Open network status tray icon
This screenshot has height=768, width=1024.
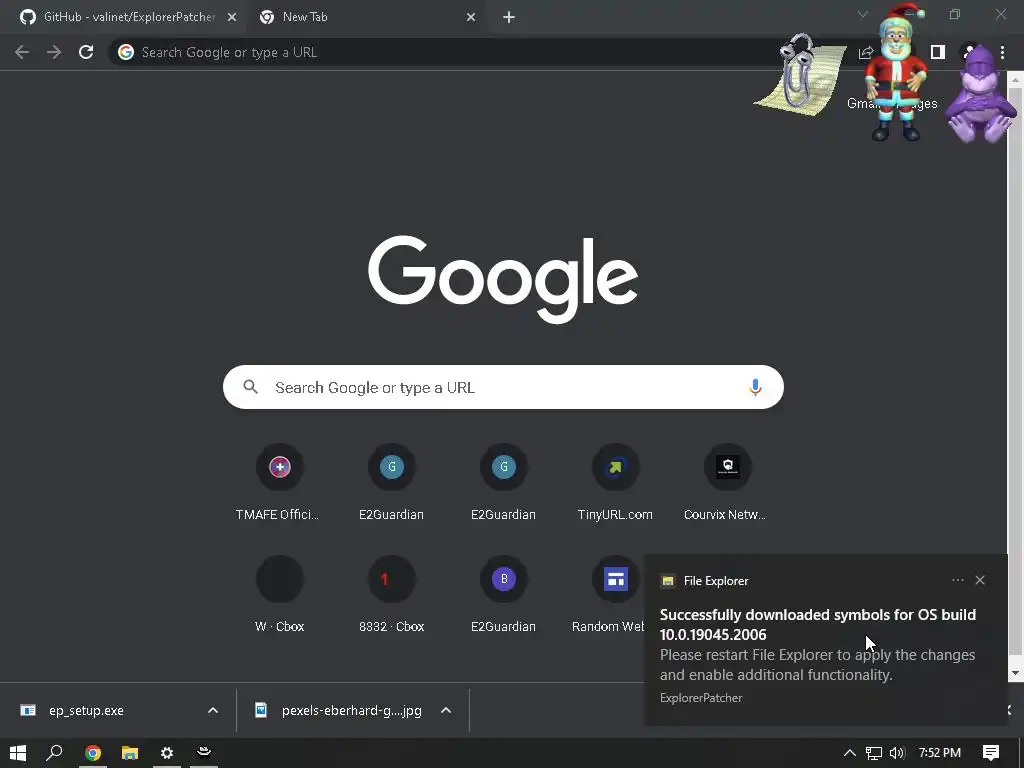[x=874, y=753]
